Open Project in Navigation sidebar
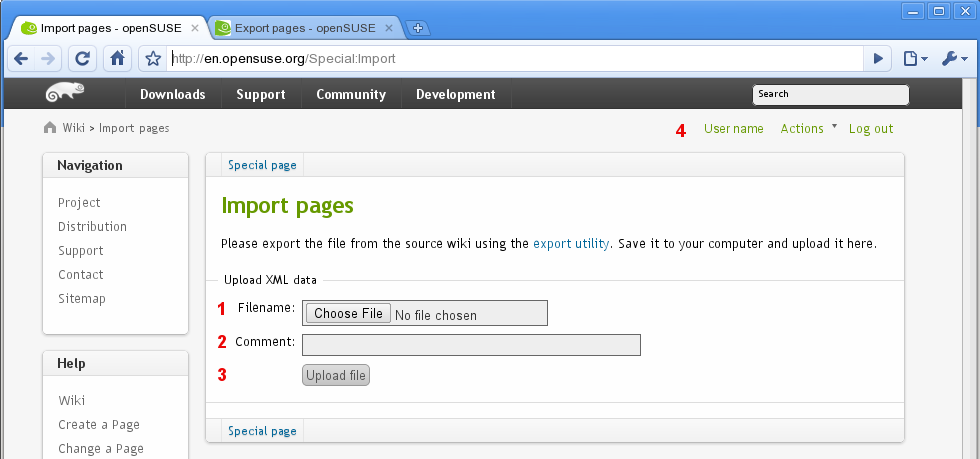980x459 pixels. pos(79,203)
